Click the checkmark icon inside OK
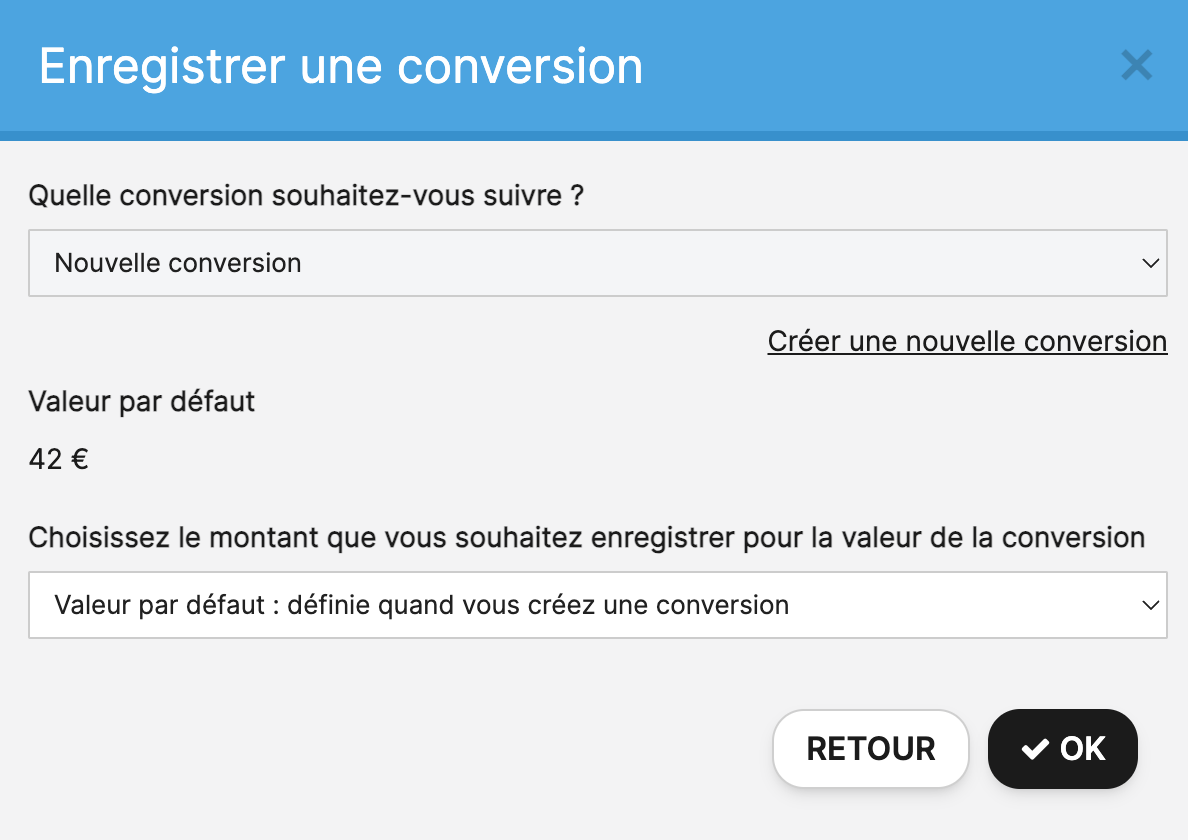This screenshot has width=1188, height=840. pyautogui.click(x=1035, y=749)
